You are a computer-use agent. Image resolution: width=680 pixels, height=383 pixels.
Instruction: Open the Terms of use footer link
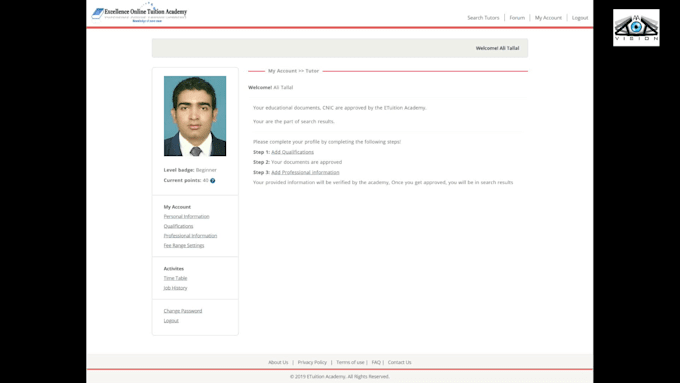(350, 362)
